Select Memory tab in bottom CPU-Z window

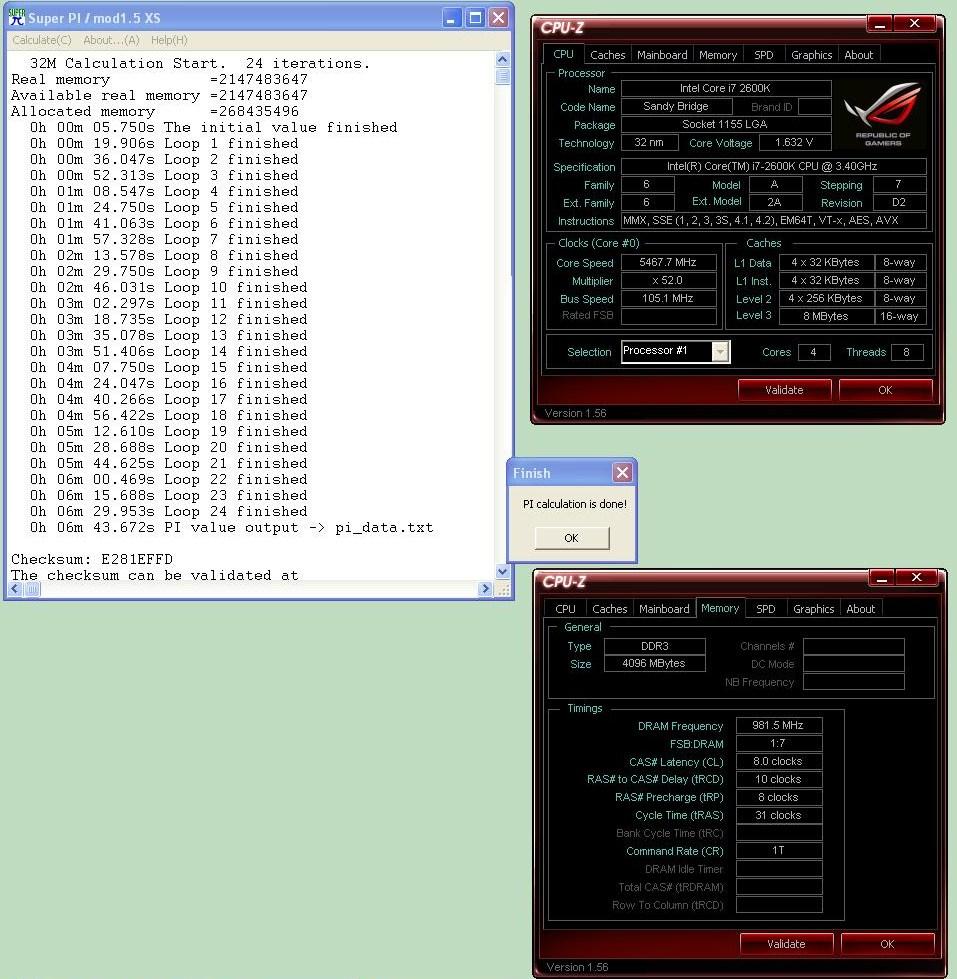point(720,608)
